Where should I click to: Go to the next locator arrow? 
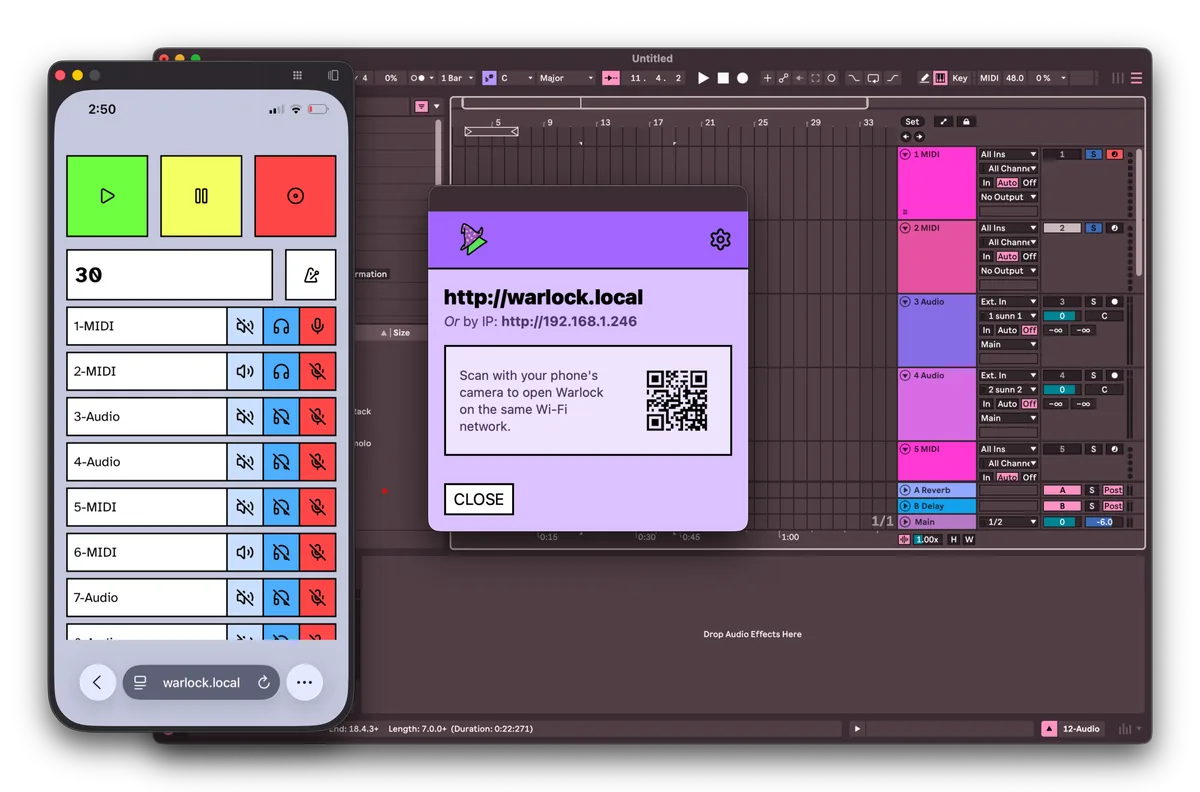(x=919, y=137)
